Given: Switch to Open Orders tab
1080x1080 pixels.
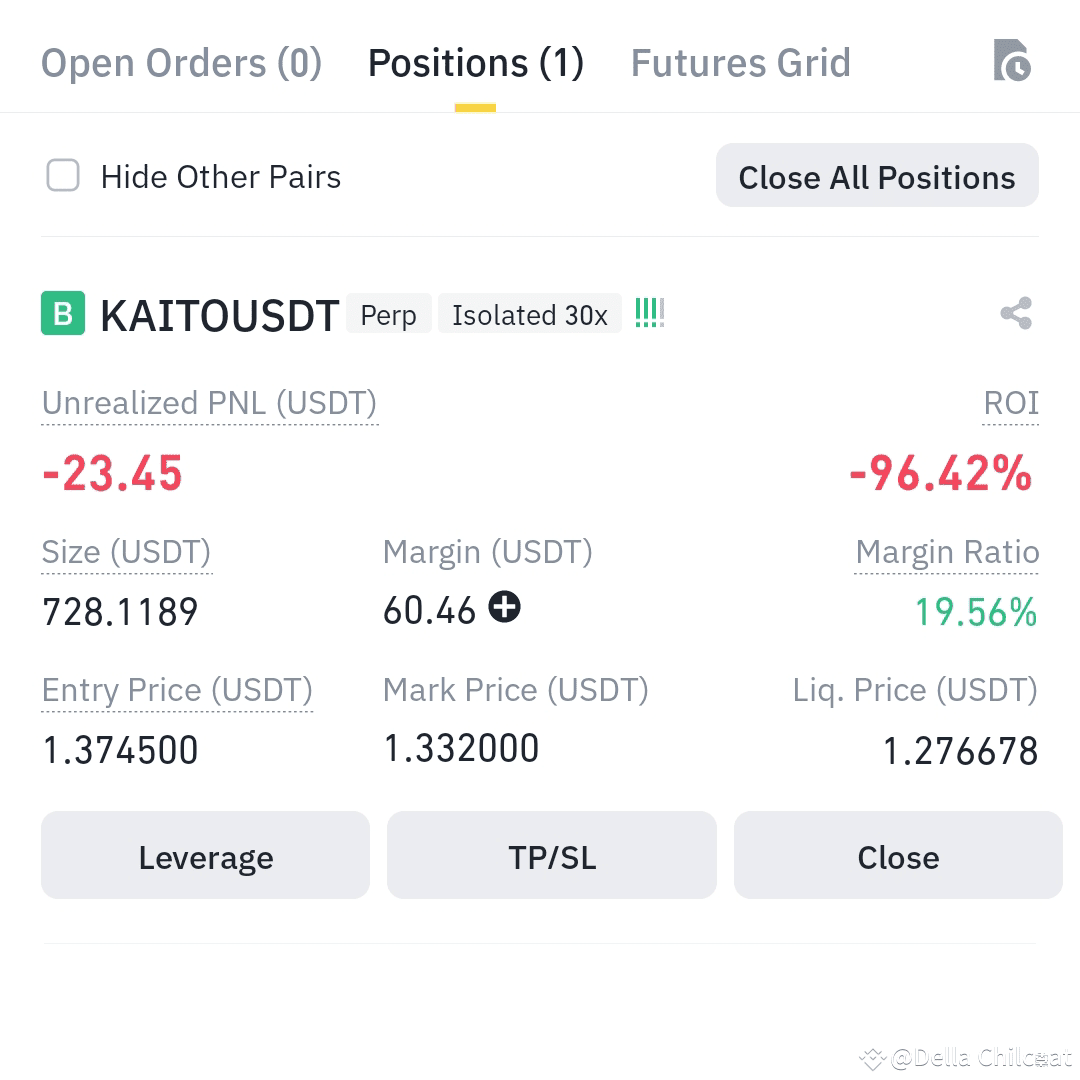Looking at the screenshot, I should pyautogui.click(x=181, y=63).
